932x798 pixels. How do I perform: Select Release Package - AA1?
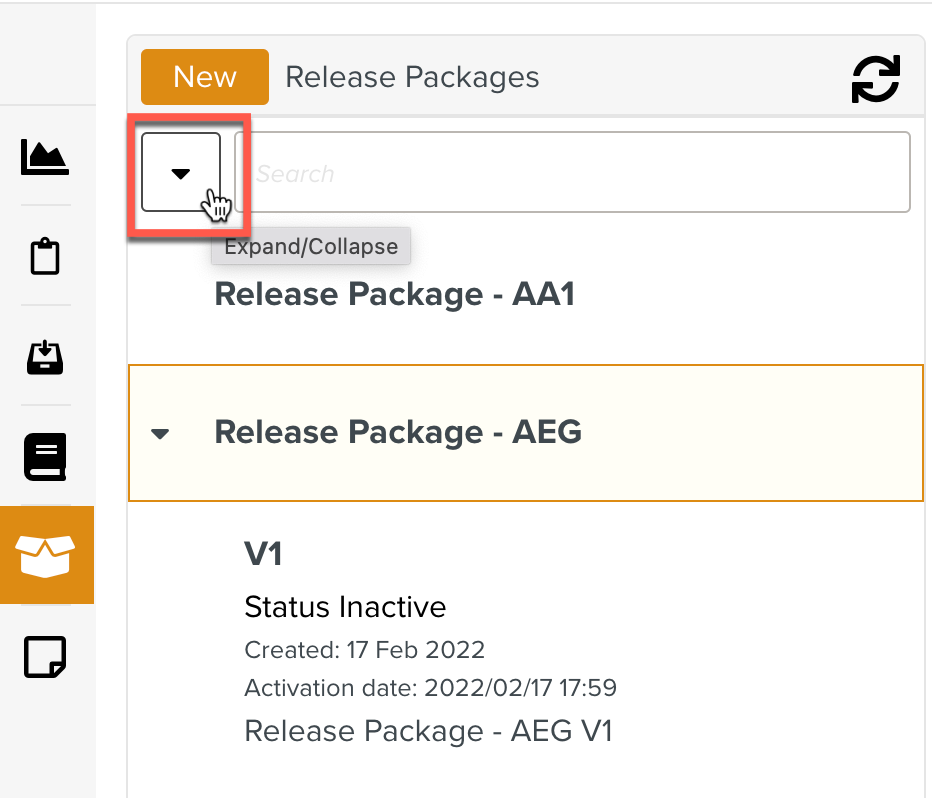pyautogui.click(x=394, y=295)
